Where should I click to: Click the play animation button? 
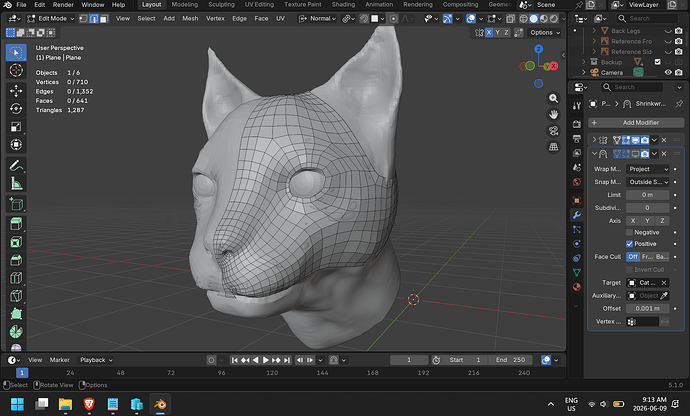pyautogui.click(x=265, y=360)
